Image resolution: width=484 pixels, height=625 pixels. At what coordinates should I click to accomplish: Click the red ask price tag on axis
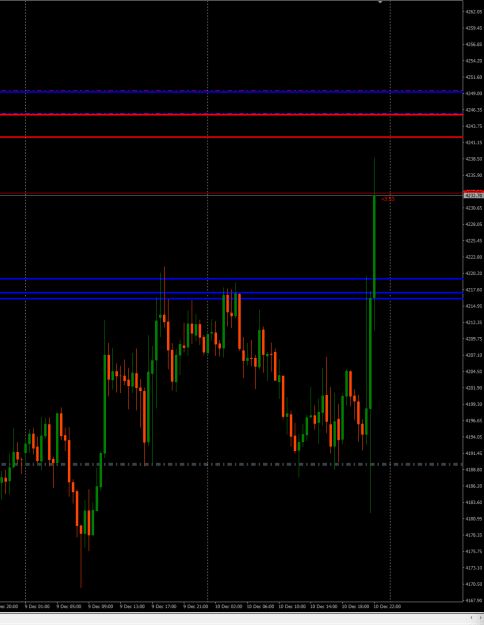473,192
